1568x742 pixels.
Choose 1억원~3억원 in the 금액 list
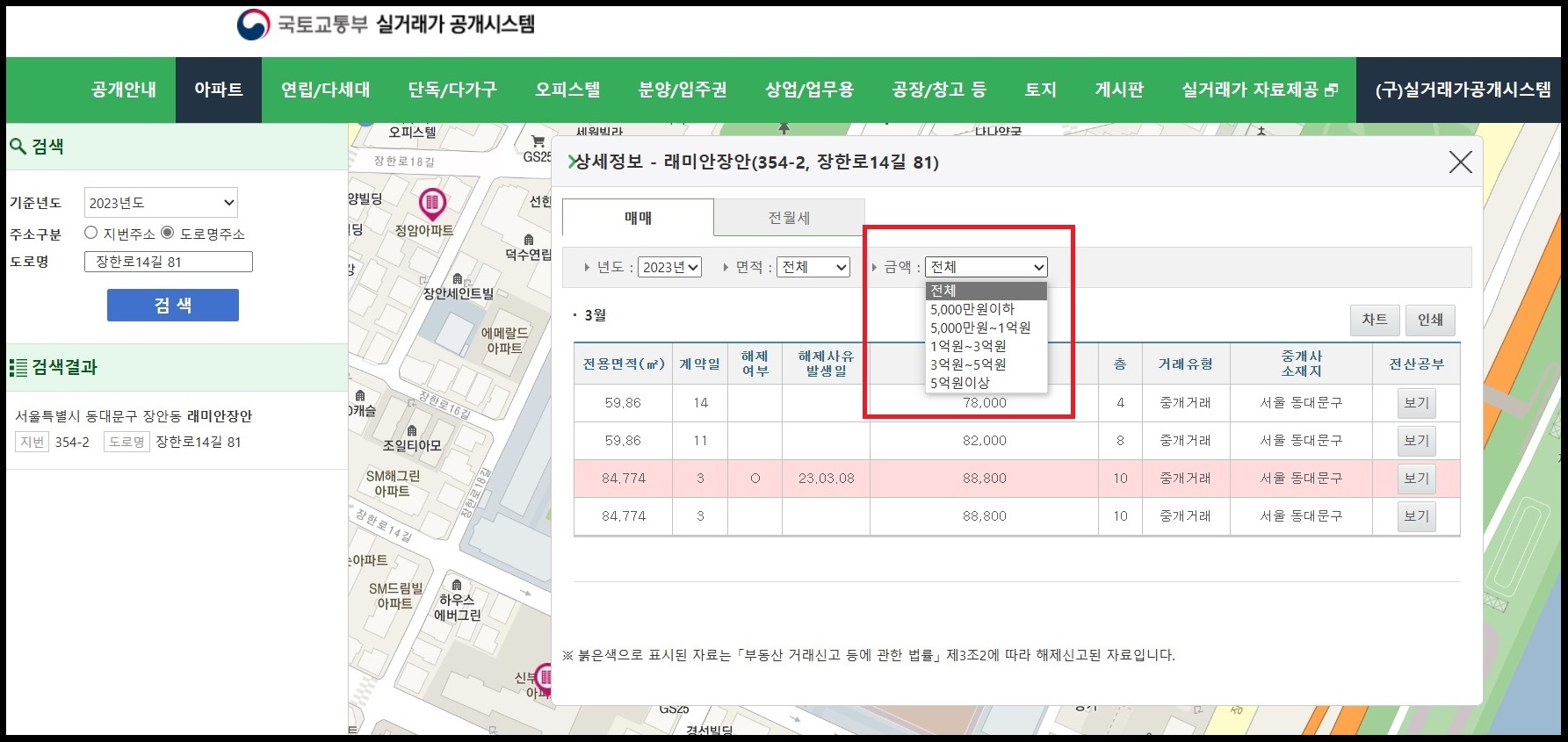click(986, 346)
